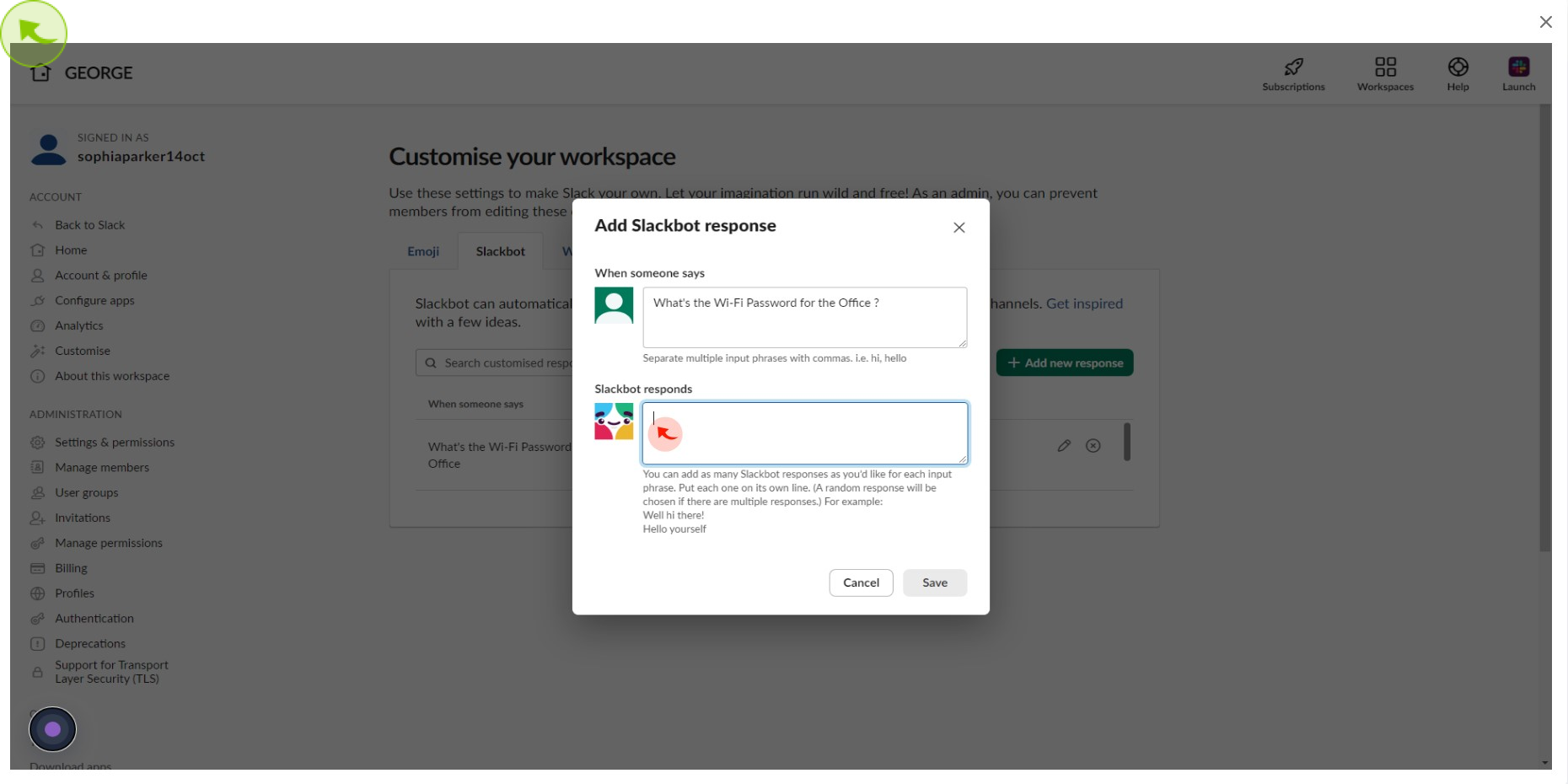1568x784 pixels.
Task: Open About this workspace
Action: [x=111, y=377]
